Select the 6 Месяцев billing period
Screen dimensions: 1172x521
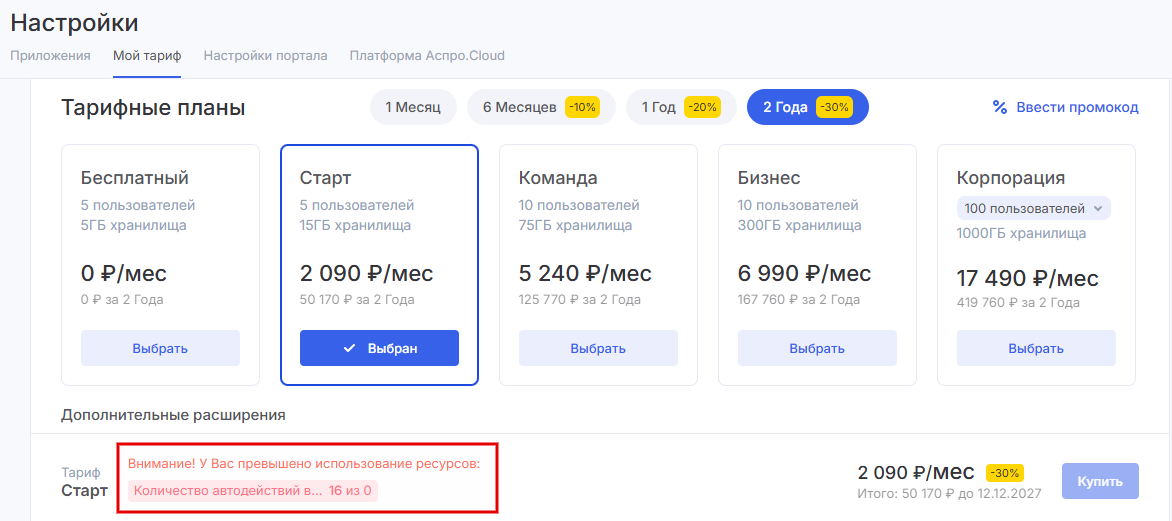point(540,107)
